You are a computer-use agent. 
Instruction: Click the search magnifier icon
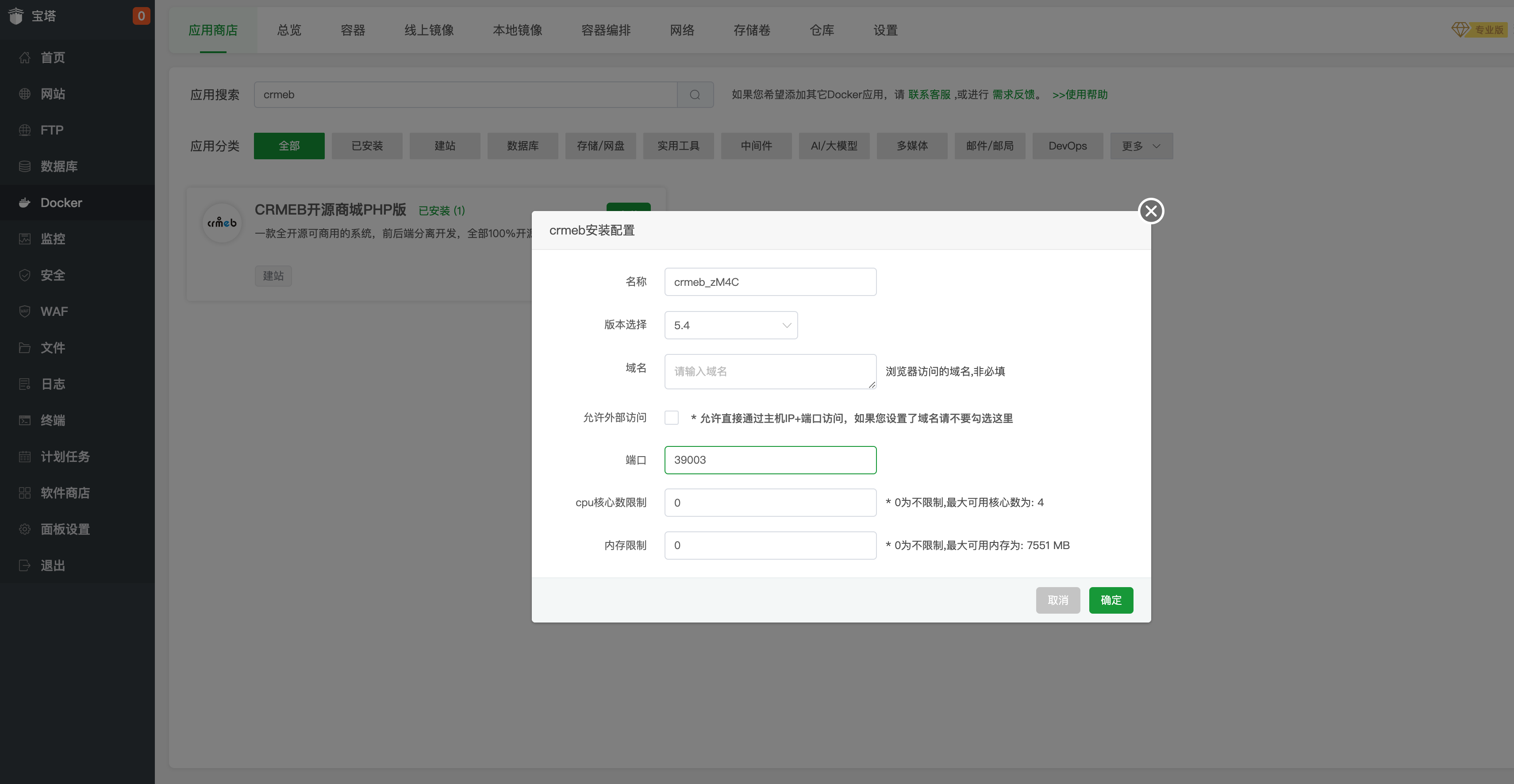click(x=695, y=95)
